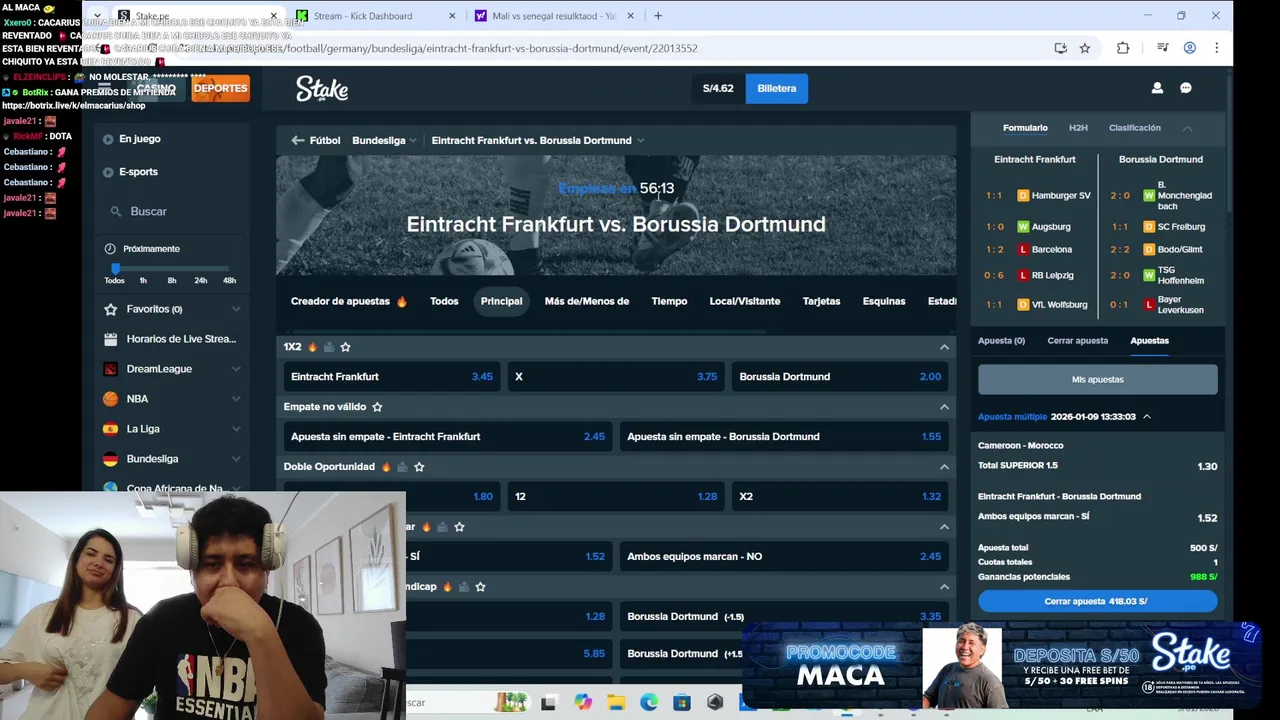Collapse the Apuesta múltiple bet details
The width and height of the screenshot is (1280, 720).
pyautogui.click(x=1147, y=417)
